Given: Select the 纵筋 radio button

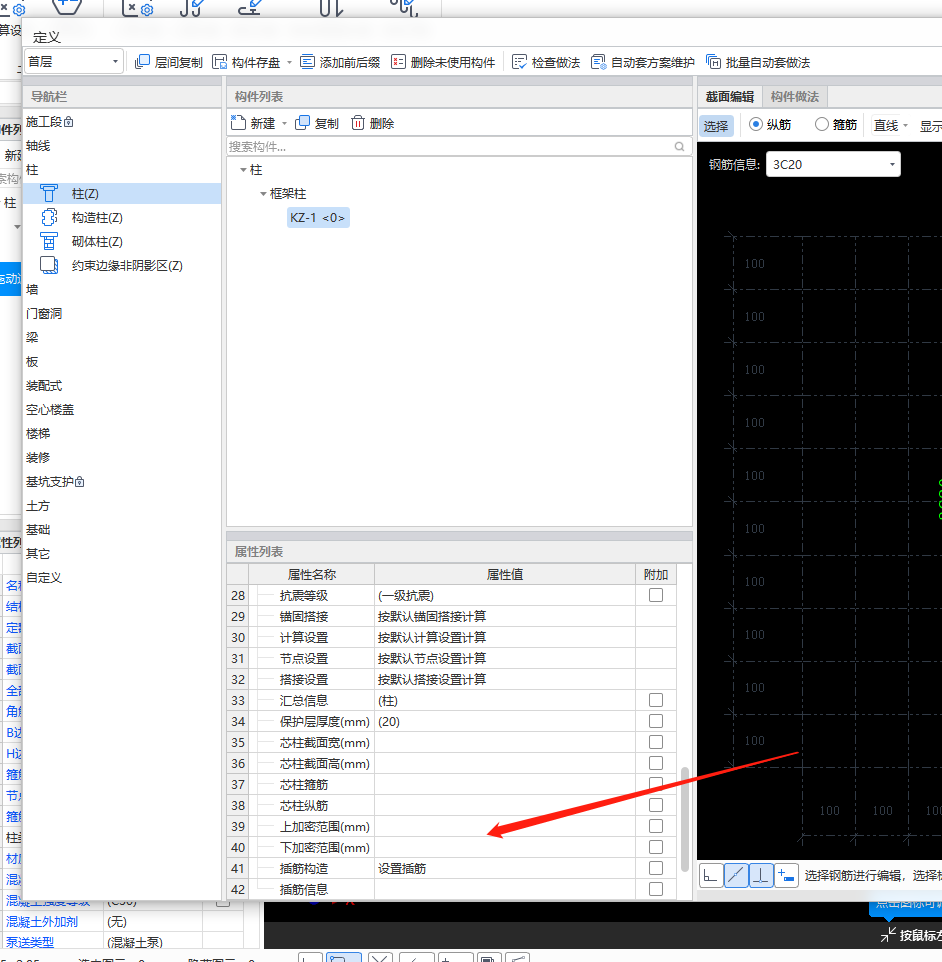Looking at the screenshot, I should pyautogui.click(x=756, y=124).
